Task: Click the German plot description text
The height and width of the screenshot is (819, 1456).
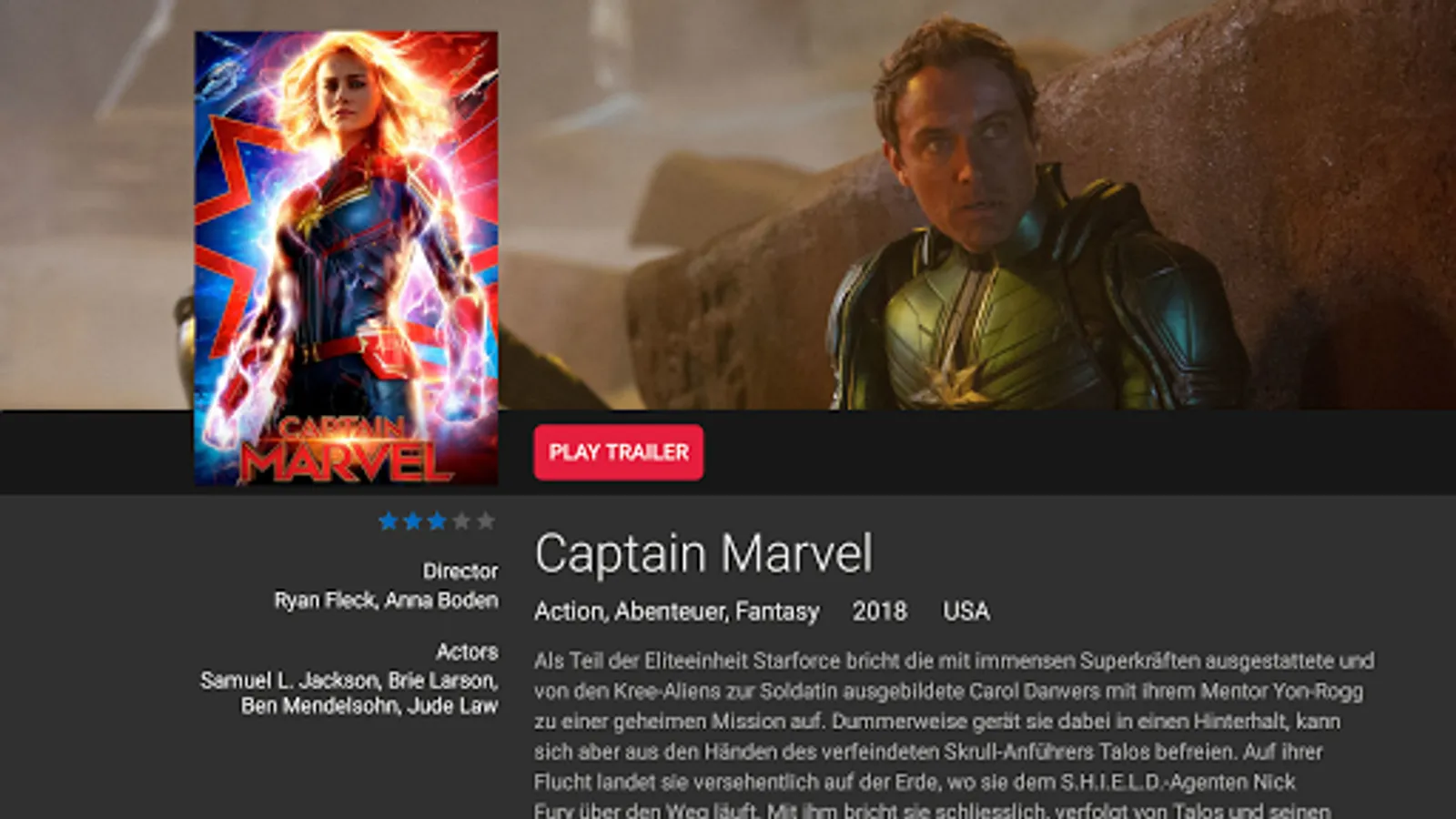Action: [x=954, y=734]
